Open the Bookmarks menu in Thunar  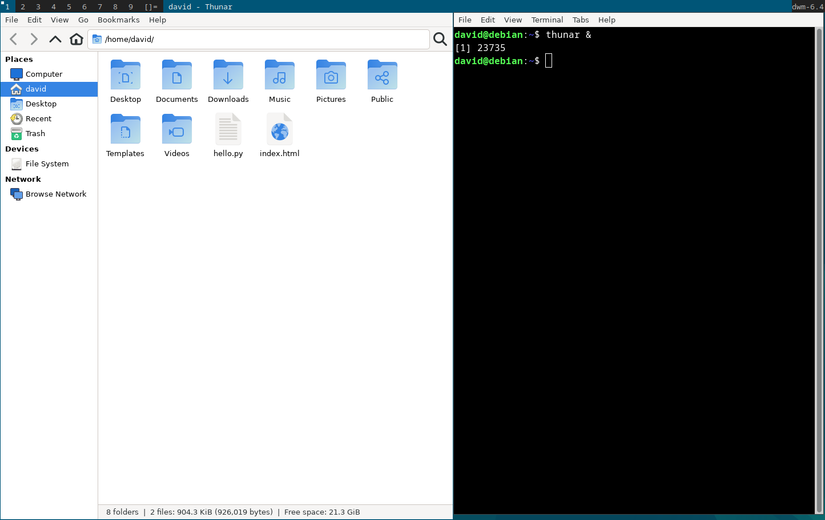point(118,20)
